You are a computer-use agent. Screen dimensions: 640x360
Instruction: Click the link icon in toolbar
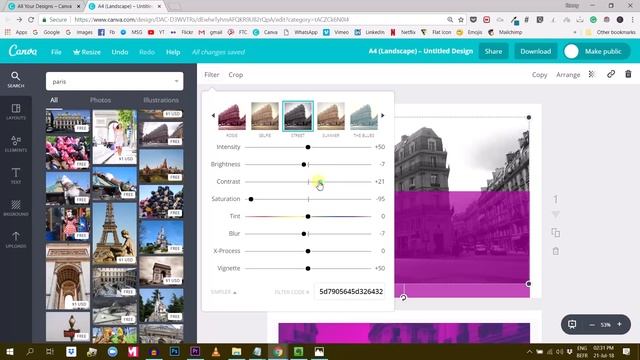pyautogui.click(x=611, y=74)
